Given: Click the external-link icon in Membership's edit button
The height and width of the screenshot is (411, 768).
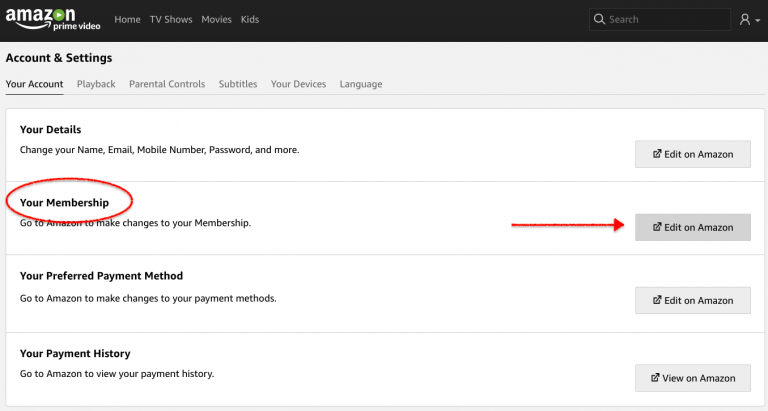Looking at the screenshot, I should pos(657,227).
